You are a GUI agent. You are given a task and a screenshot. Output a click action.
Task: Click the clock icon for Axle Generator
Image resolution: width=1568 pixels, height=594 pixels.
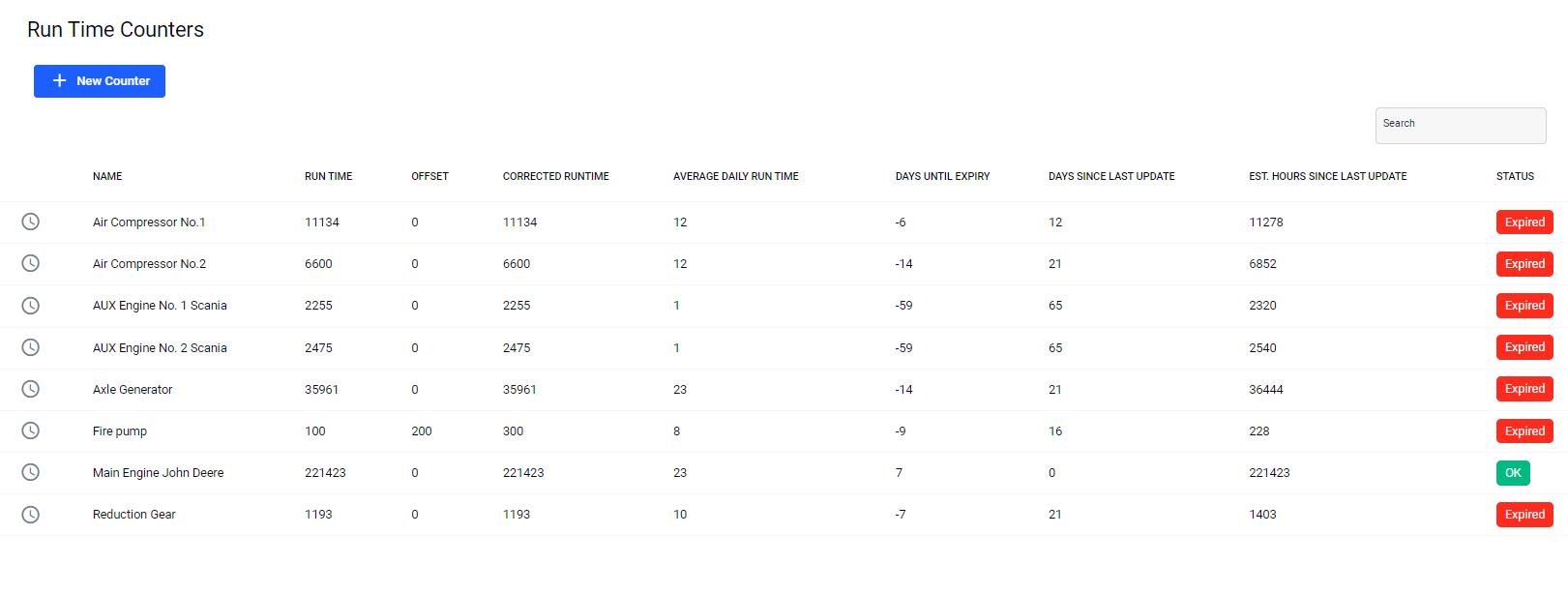click(31, 389)
